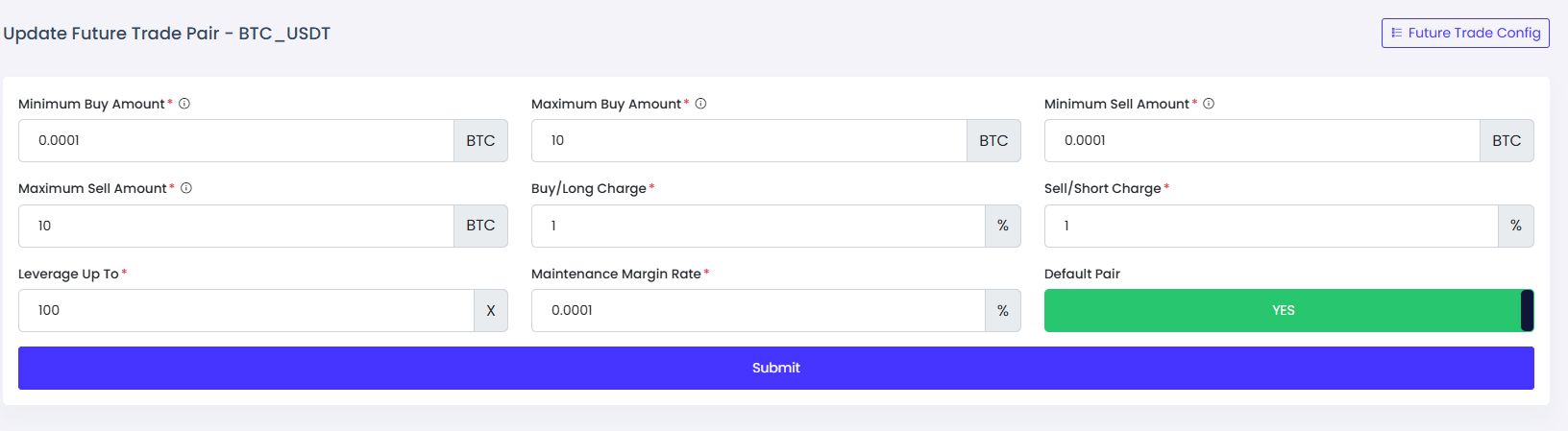This screenshot has height=431, width=1568.
Task: Click info icon beside Minimum Buy Amount
Action: tap(184, 104)
